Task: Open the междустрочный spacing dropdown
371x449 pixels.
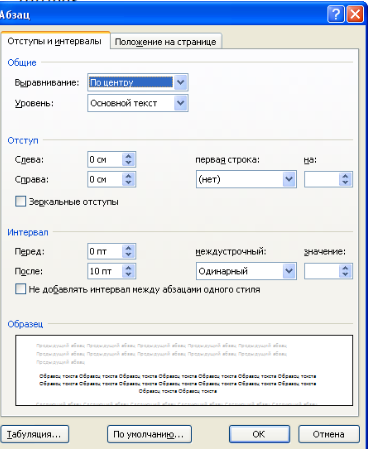Action: point(246,271)
